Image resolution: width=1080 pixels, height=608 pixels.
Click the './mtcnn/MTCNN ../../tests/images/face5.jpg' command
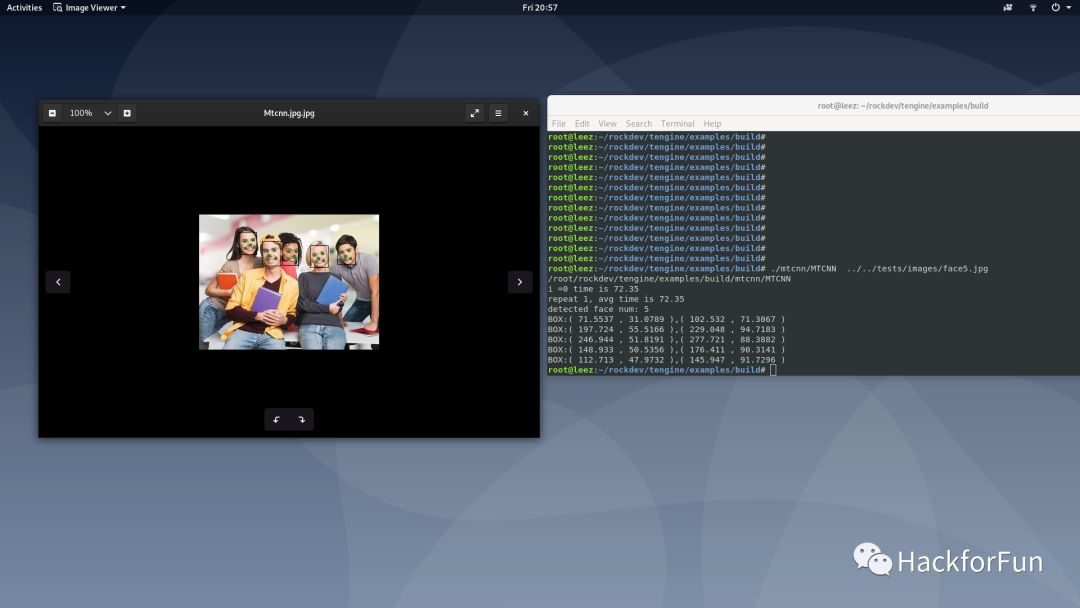(x=879, y=269)
